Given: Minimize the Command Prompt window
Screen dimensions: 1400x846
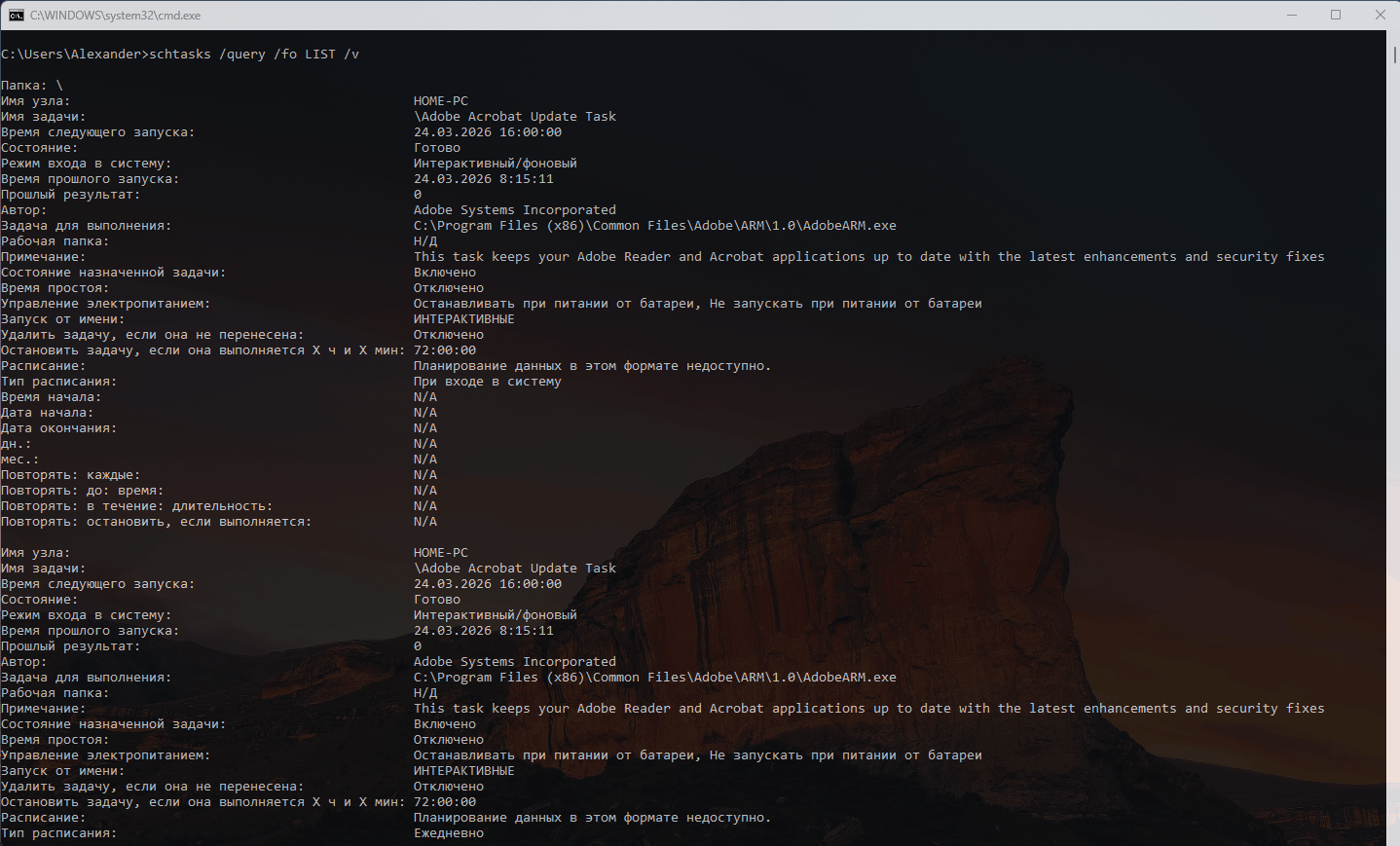Looking at the screenshot, I should click(1292, 15).
